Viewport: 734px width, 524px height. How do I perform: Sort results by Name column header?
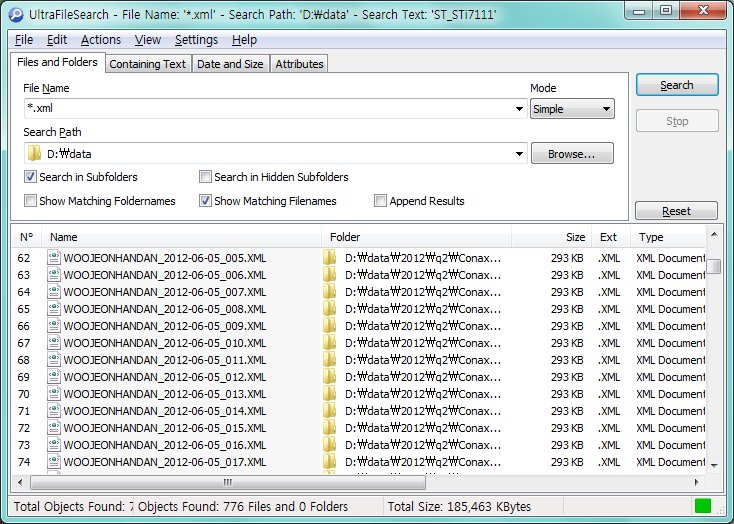(181, 237)
